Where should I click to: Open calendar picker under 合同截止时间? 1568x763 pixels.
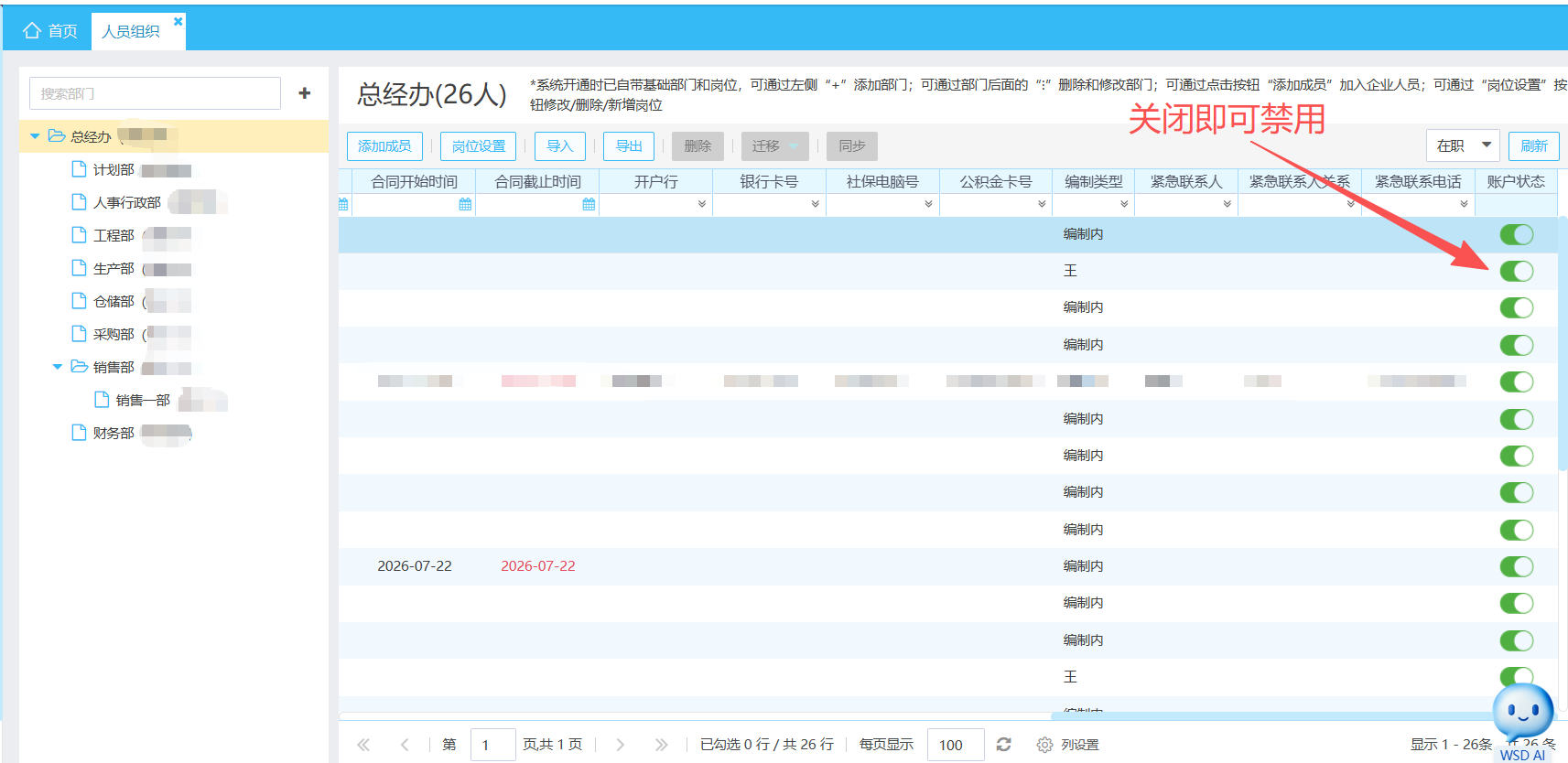tap(589, 205)
